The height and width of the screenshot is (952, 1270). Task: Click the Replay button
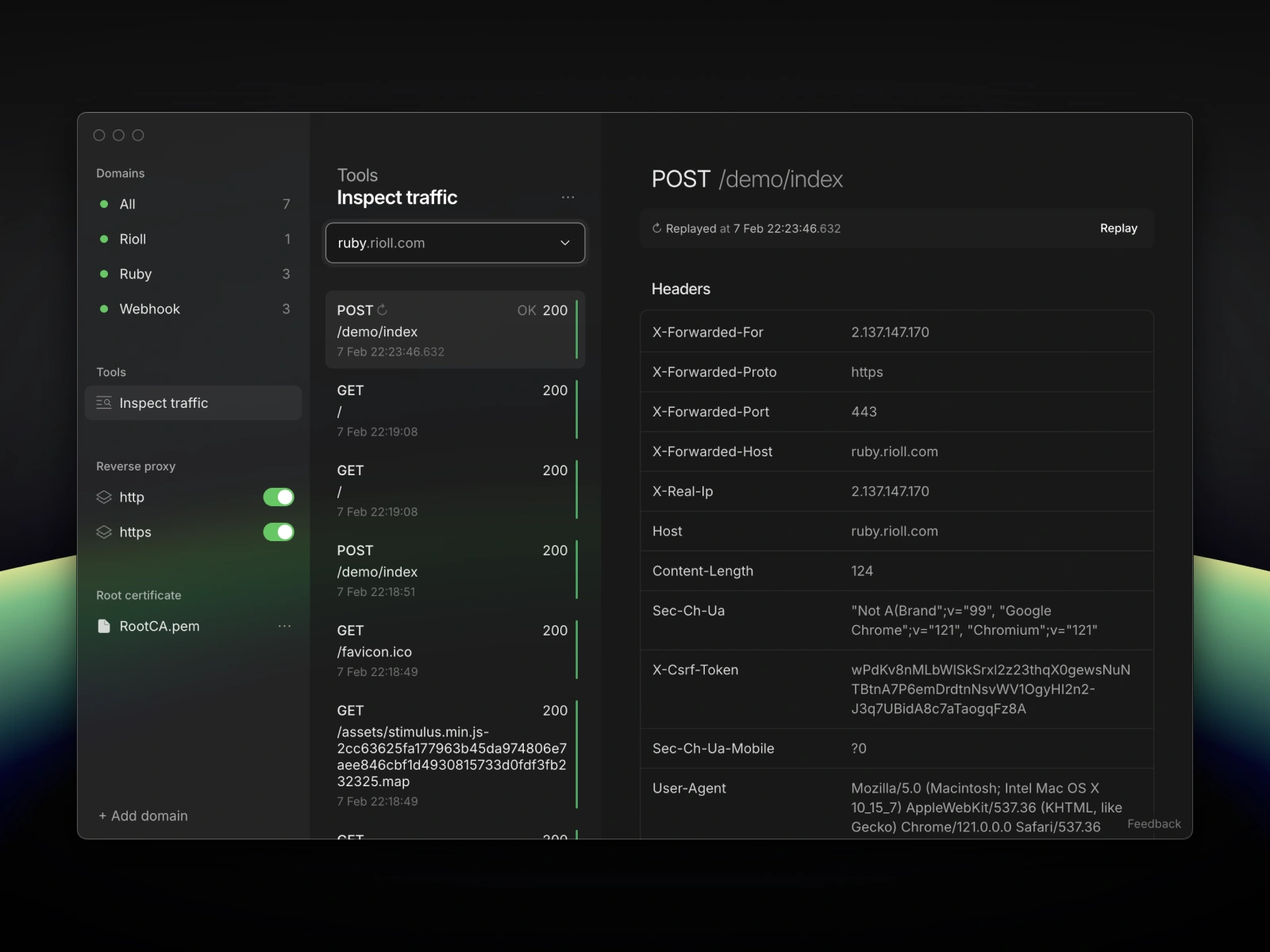[1118, 228]
